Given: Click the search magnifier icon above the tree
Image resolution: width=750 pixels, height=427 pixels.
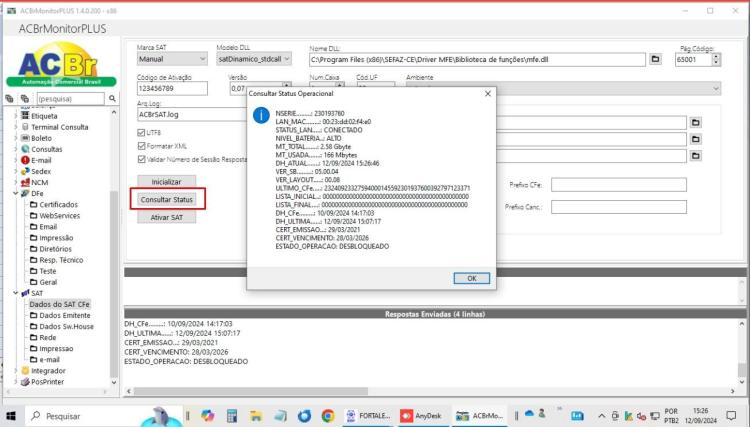Looking at the screenshot, I should 112,99.
